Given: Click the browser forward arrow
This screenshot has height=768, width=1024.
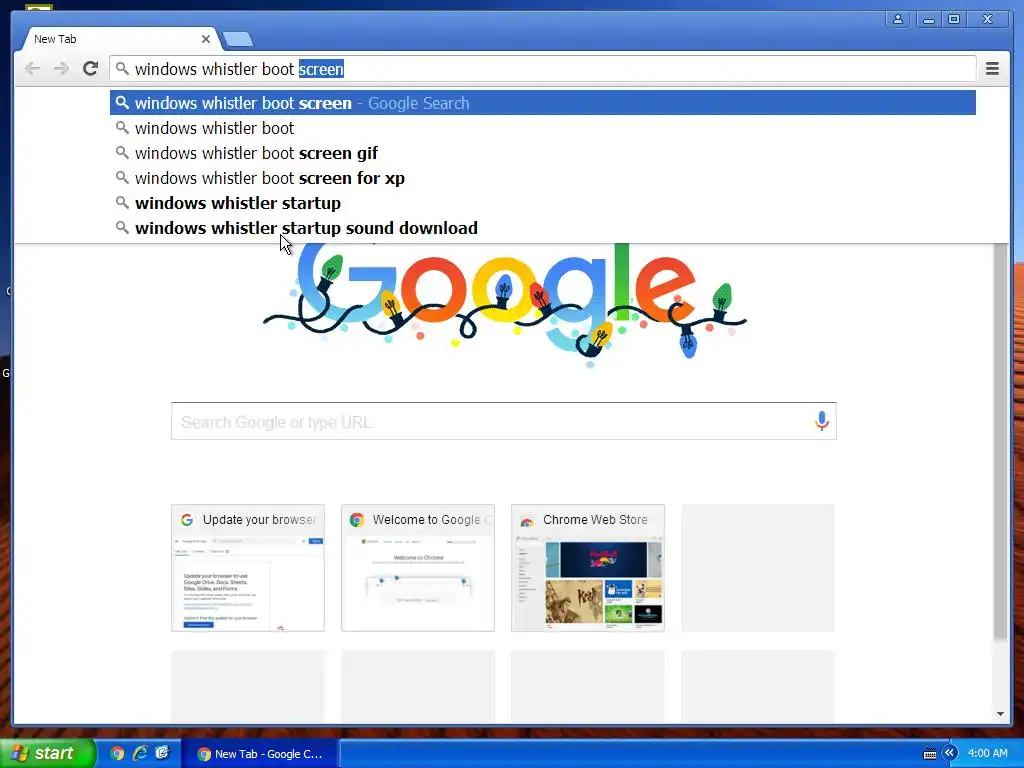Looking at the screenshot, I should coord(61,69).
